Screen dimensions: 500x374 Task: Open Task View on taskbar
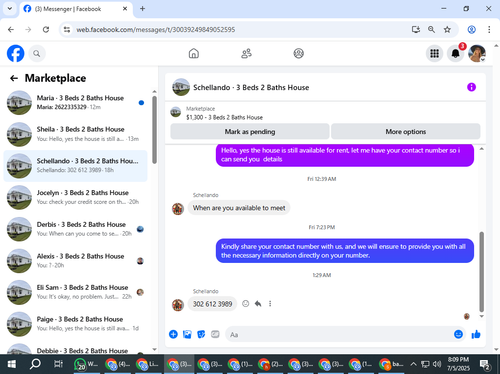point(58,364)
